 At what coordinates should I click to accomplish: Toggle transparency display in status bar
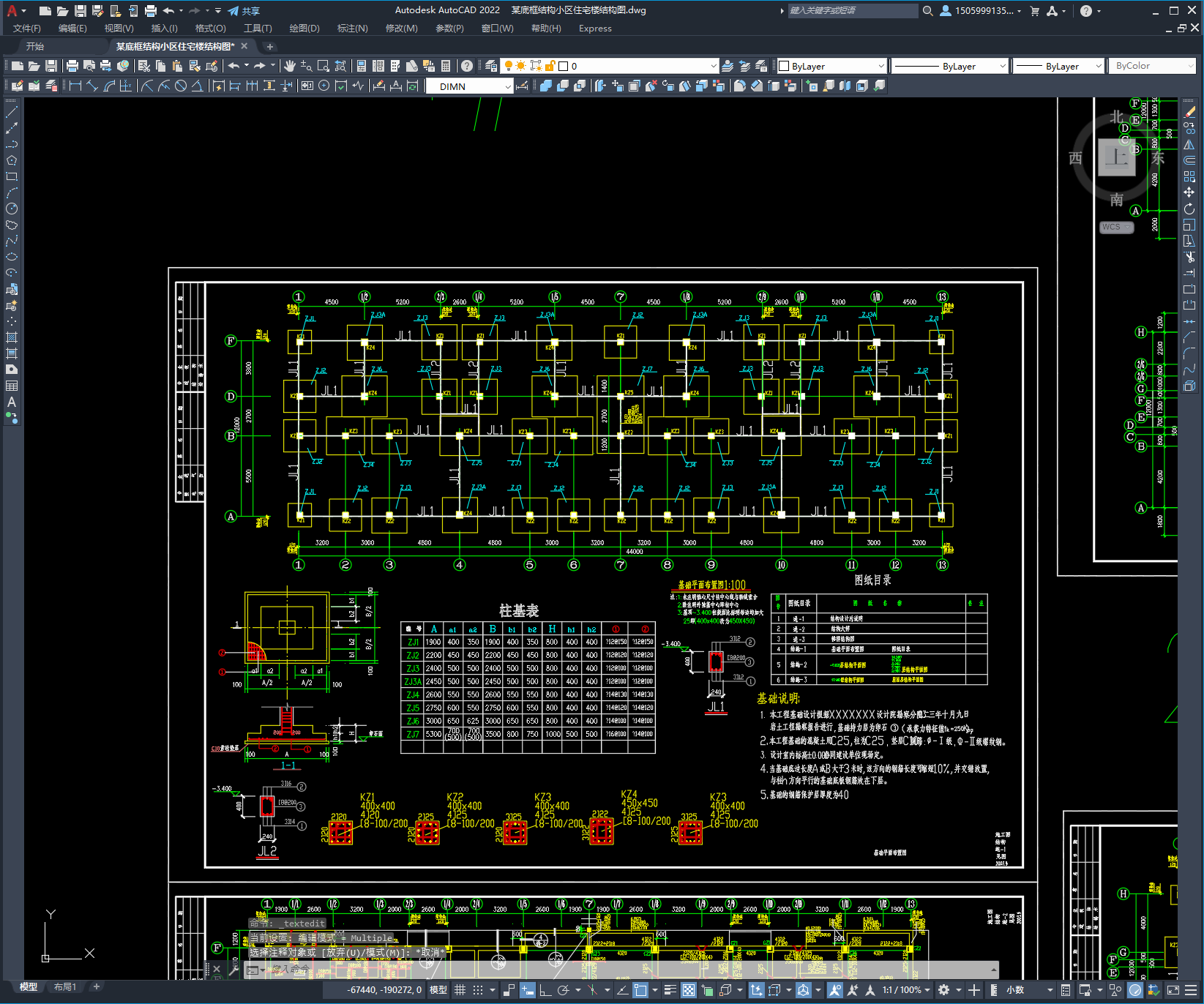(x=689, y=990)
